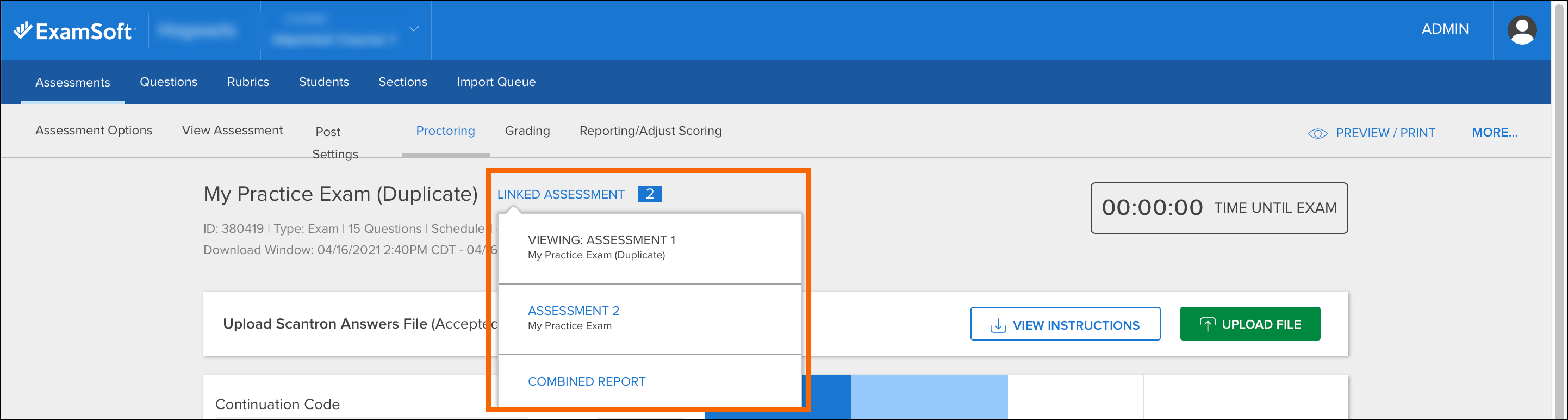Open the Linked Assessment dropdown
The width and height of the screenshot is (1568, 420).
tap(561, 194)
